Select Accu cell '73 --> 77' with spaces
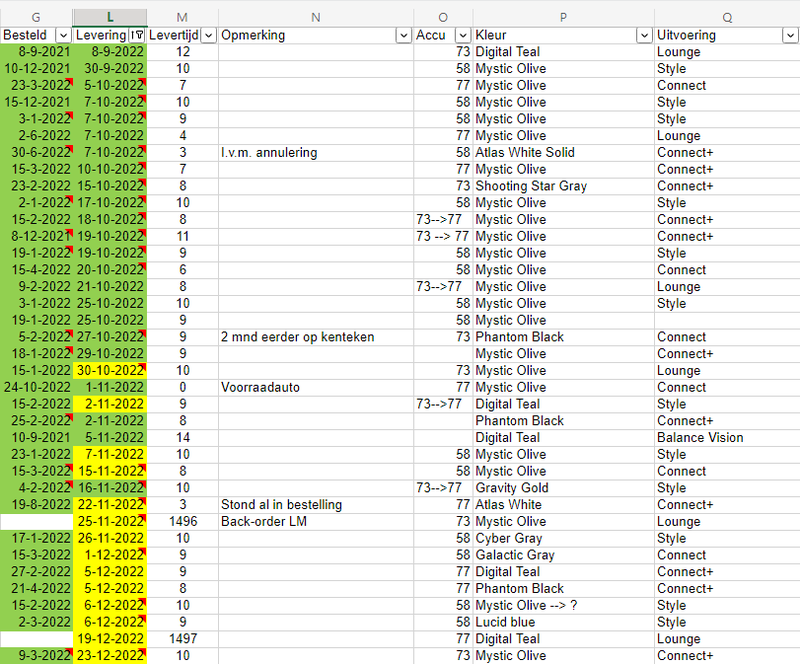 443,236
